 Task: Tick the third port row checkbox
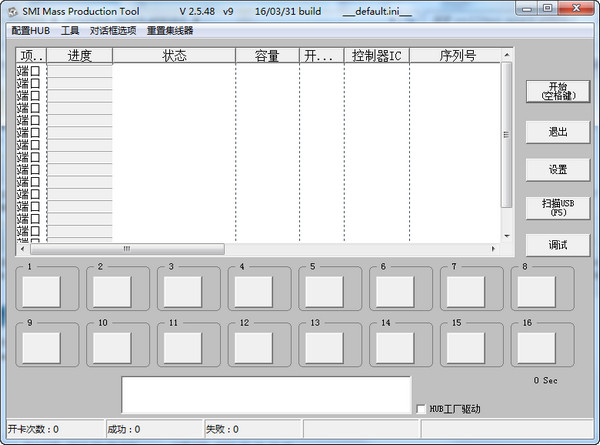click(x=35, y=95)
